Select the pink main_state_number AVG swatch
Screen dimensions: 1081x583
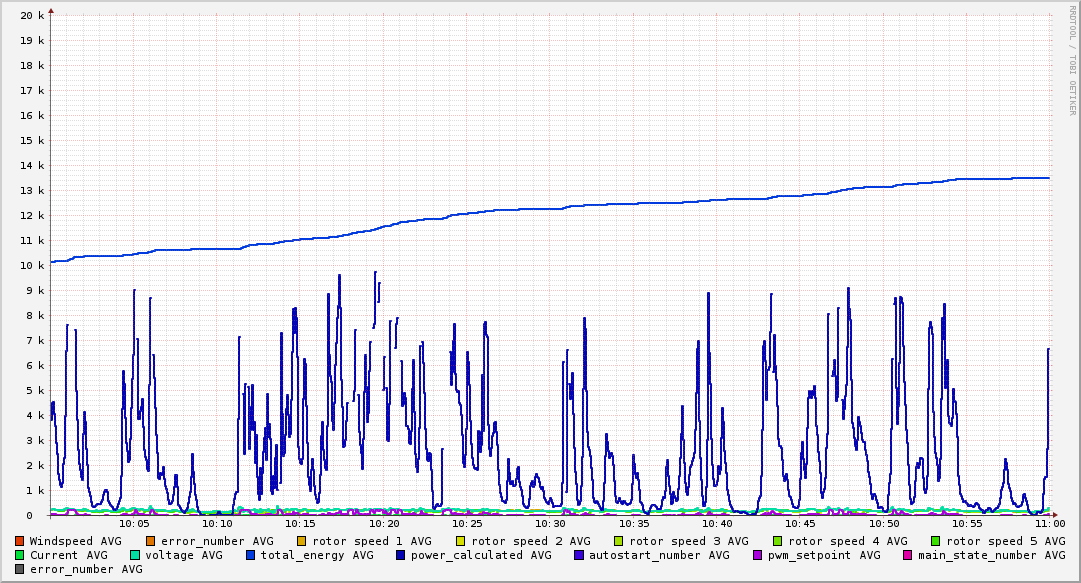pyautogui.click(x=908, y=555)
